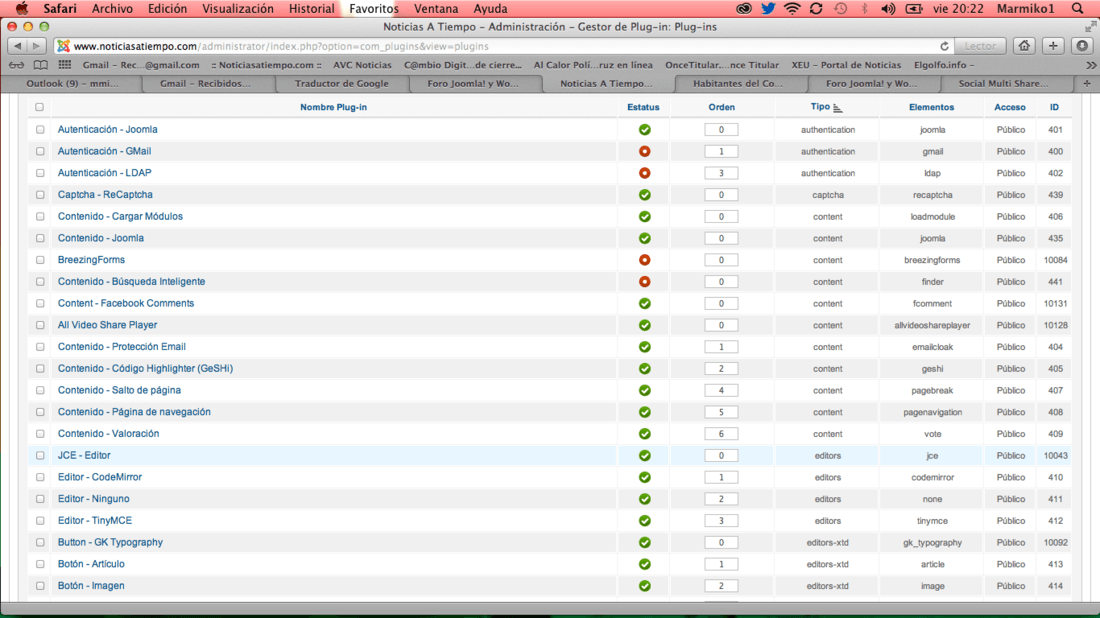This screenshot has height=618, width=1100.
Task: Click the Twitter menu bar icon
Action: 768,8
